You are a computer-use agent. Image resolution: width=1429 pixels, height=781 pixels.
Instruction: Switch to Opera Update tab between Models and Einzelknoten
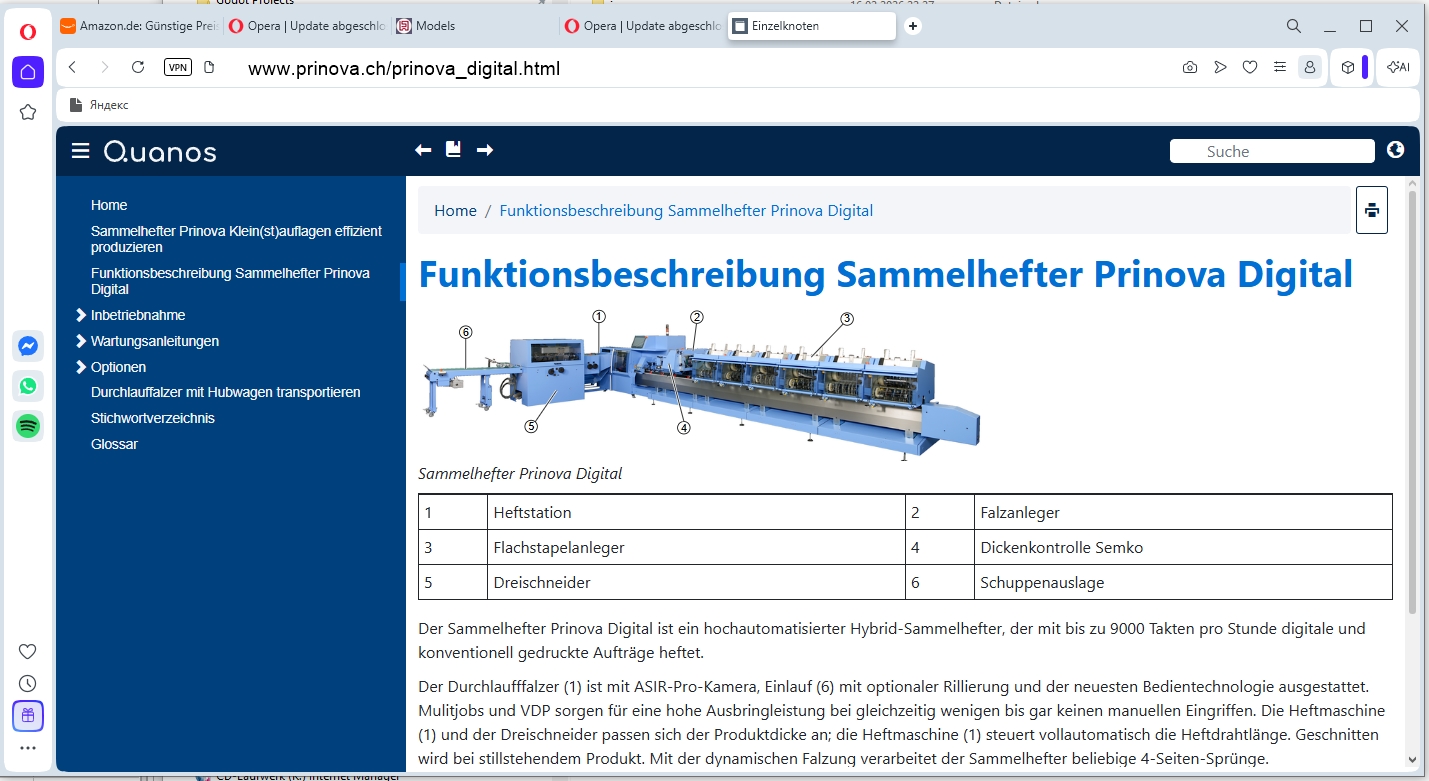[x=642, y=26]
